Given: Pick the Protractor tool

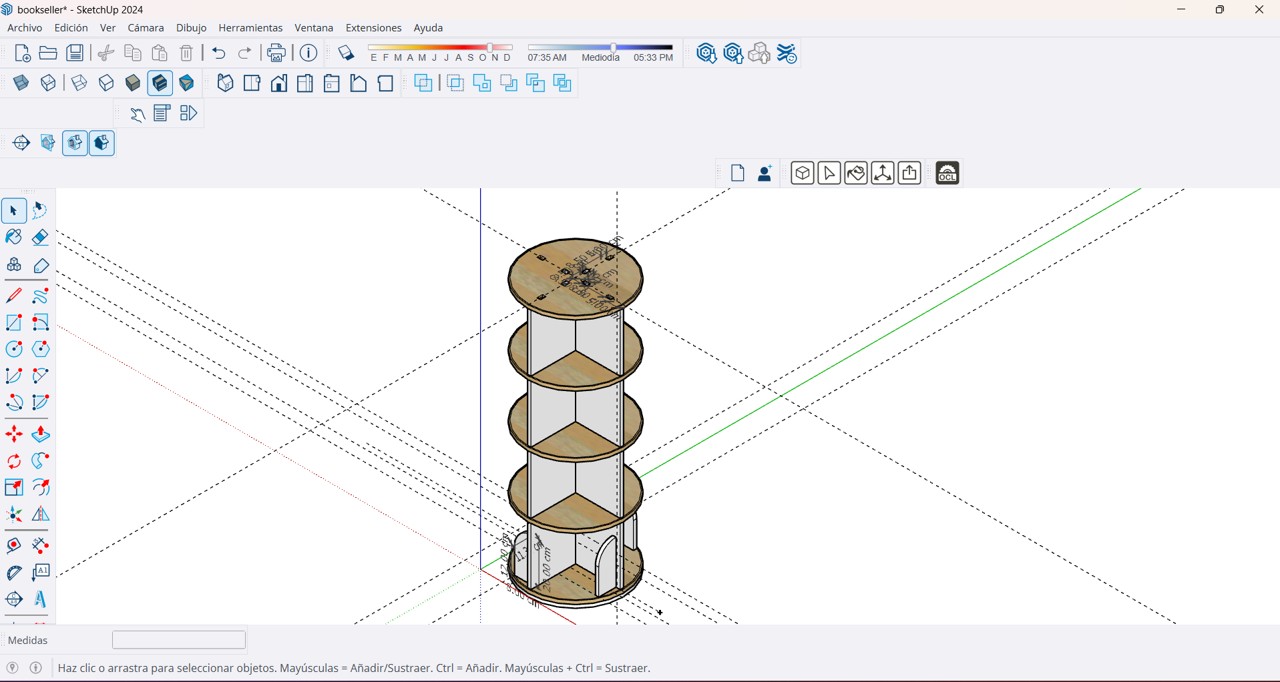Looking at the screenshot, I should pos(14,573).
